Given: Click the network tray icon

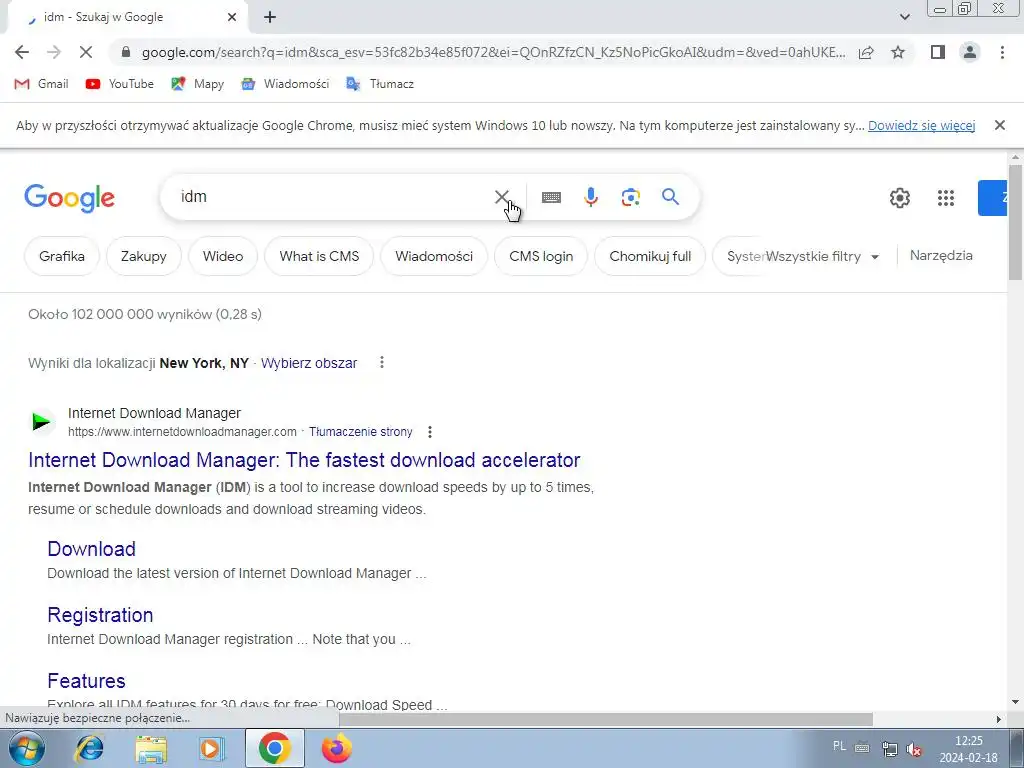Looking at the screenshot, I should [x=889, y=748].
